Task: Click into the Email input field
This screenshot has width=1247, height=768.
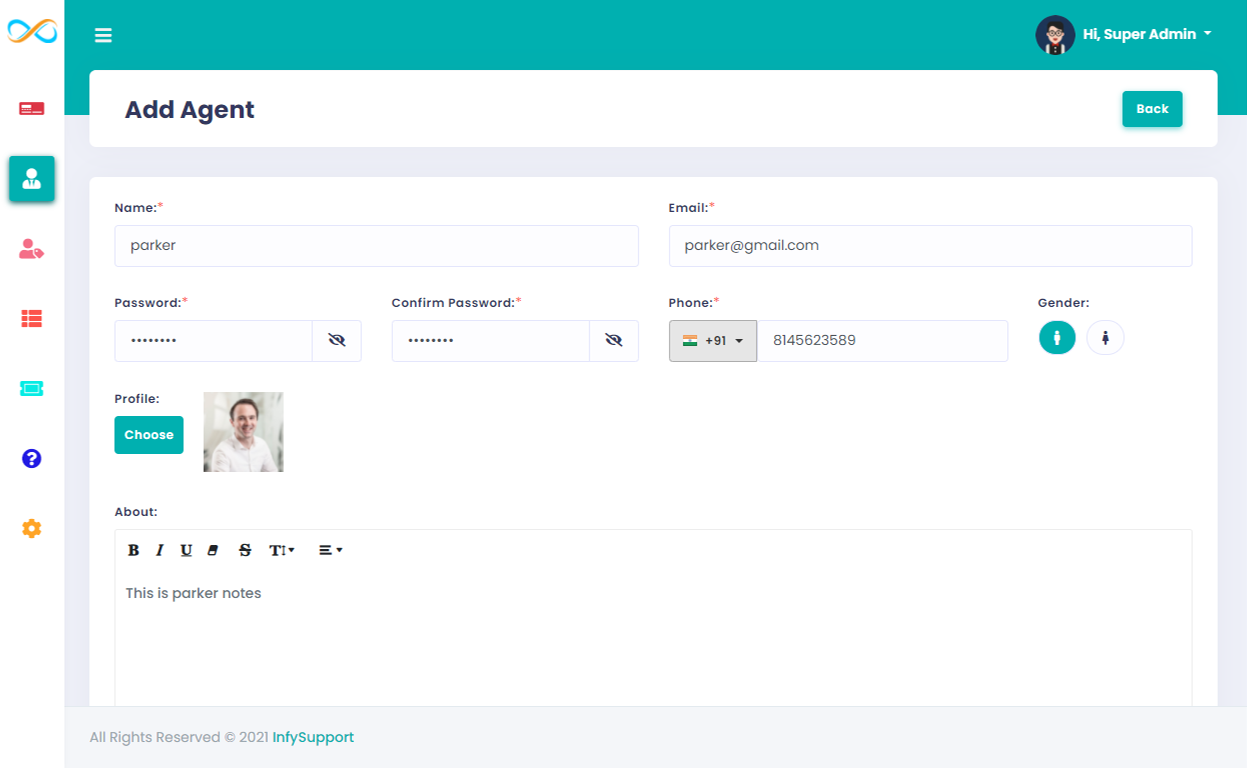Action: (x=930, y=246)
